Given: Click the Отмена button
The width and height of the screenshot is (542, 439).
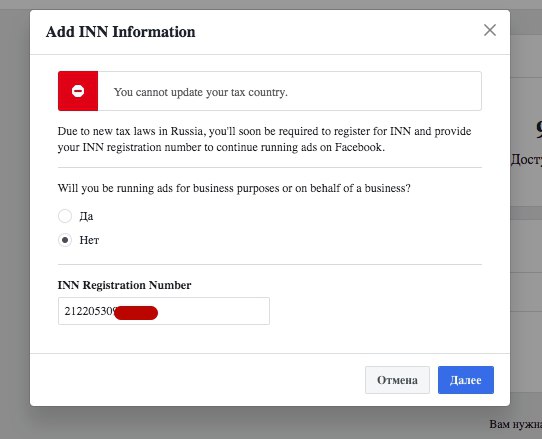Looking at the screenshot, I should point(397,380).
